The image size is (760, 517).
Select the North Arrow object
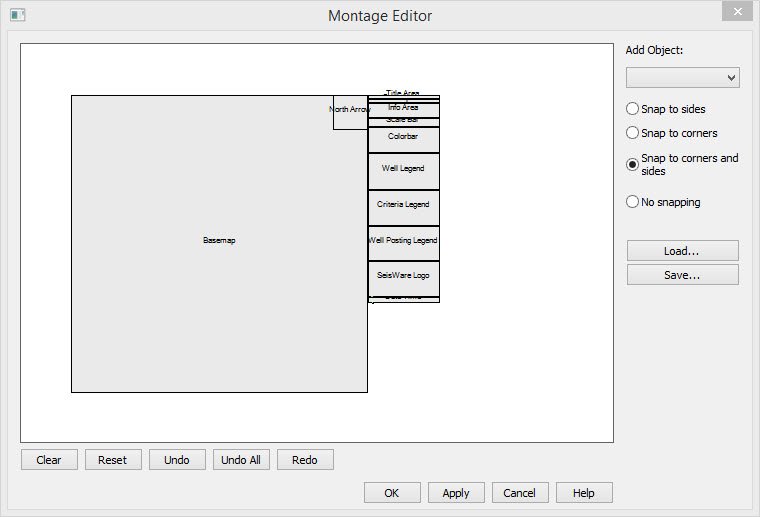coord(350,110)
